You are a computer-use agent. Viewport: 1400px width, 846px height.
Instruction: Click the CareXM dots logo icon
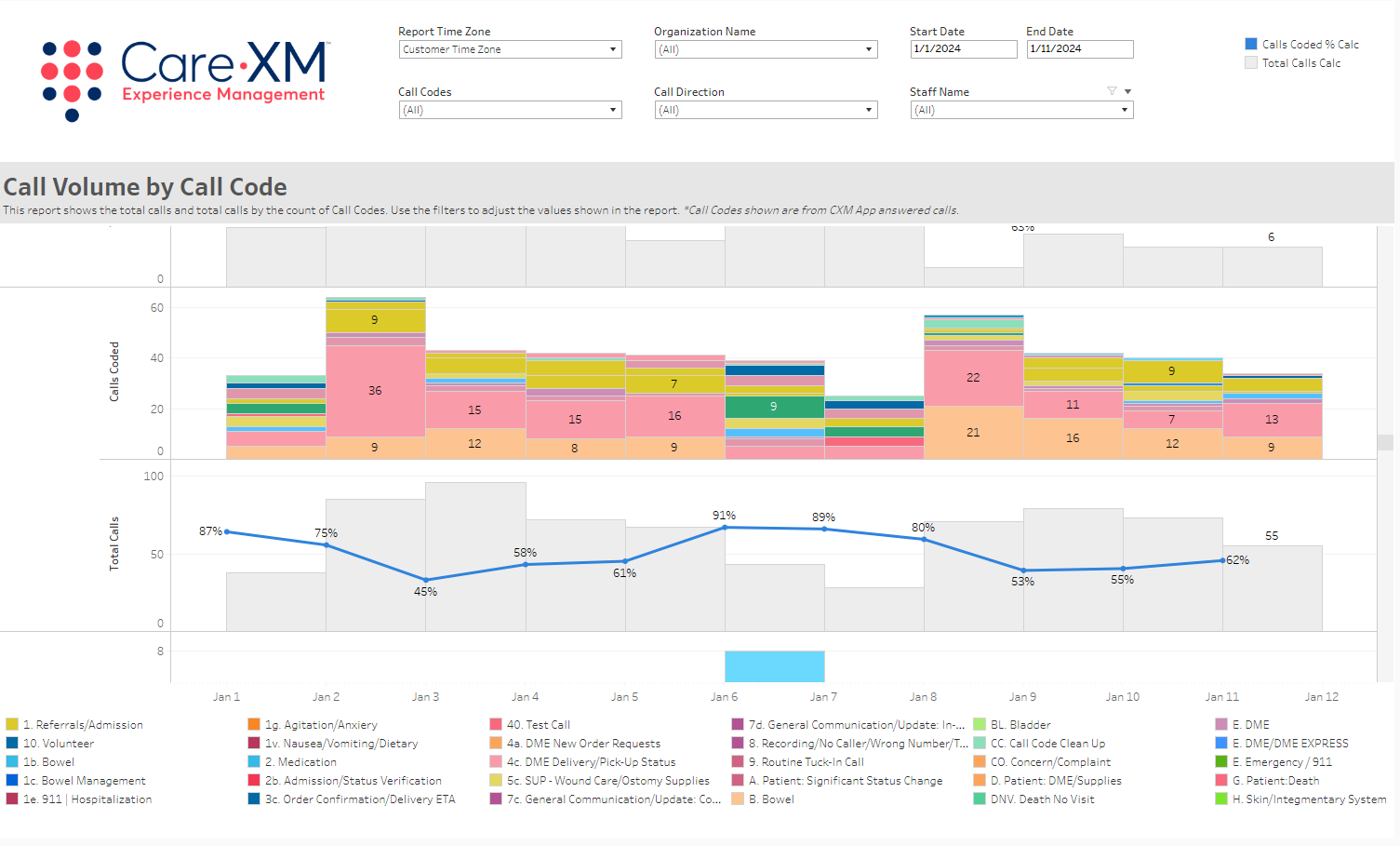(x=72, y=80)
